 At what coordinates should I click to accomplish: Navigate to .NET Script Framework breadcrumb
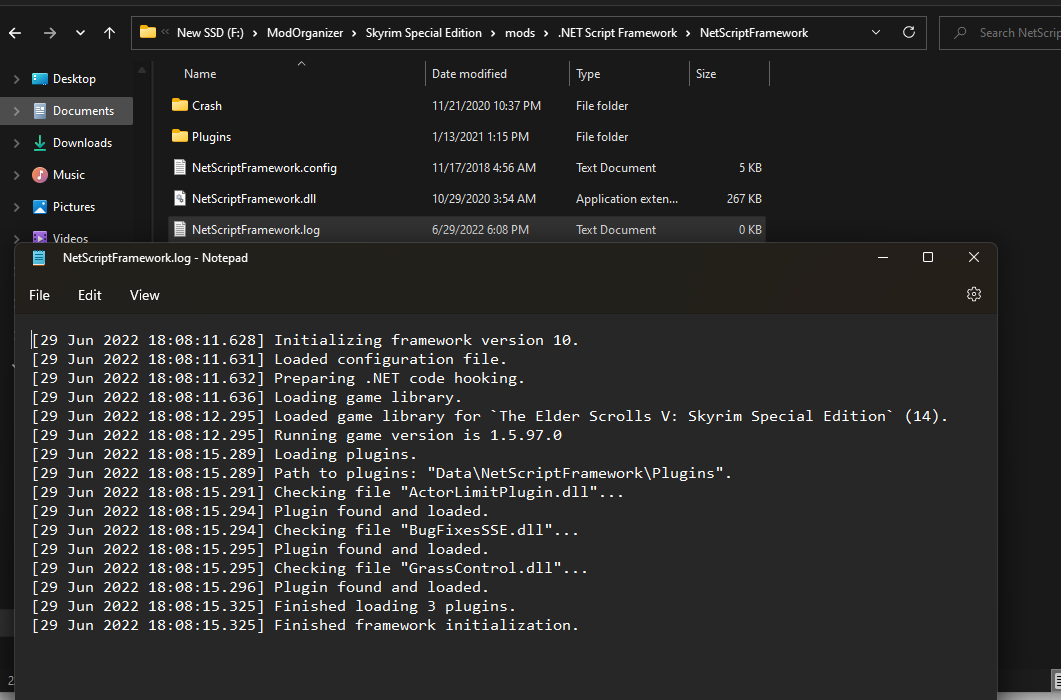617,32
